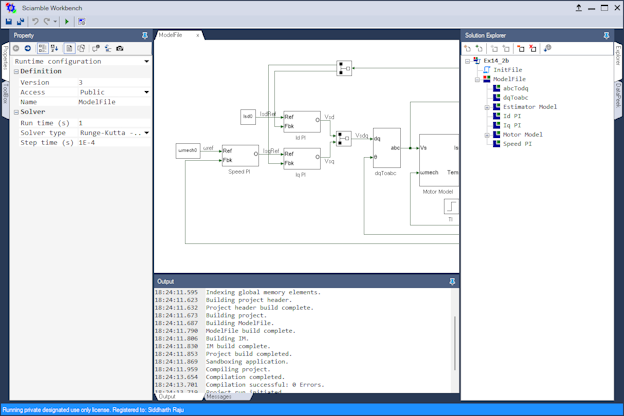
Task: Open the Access dropdown set to Public
Action: coord(146,92)
